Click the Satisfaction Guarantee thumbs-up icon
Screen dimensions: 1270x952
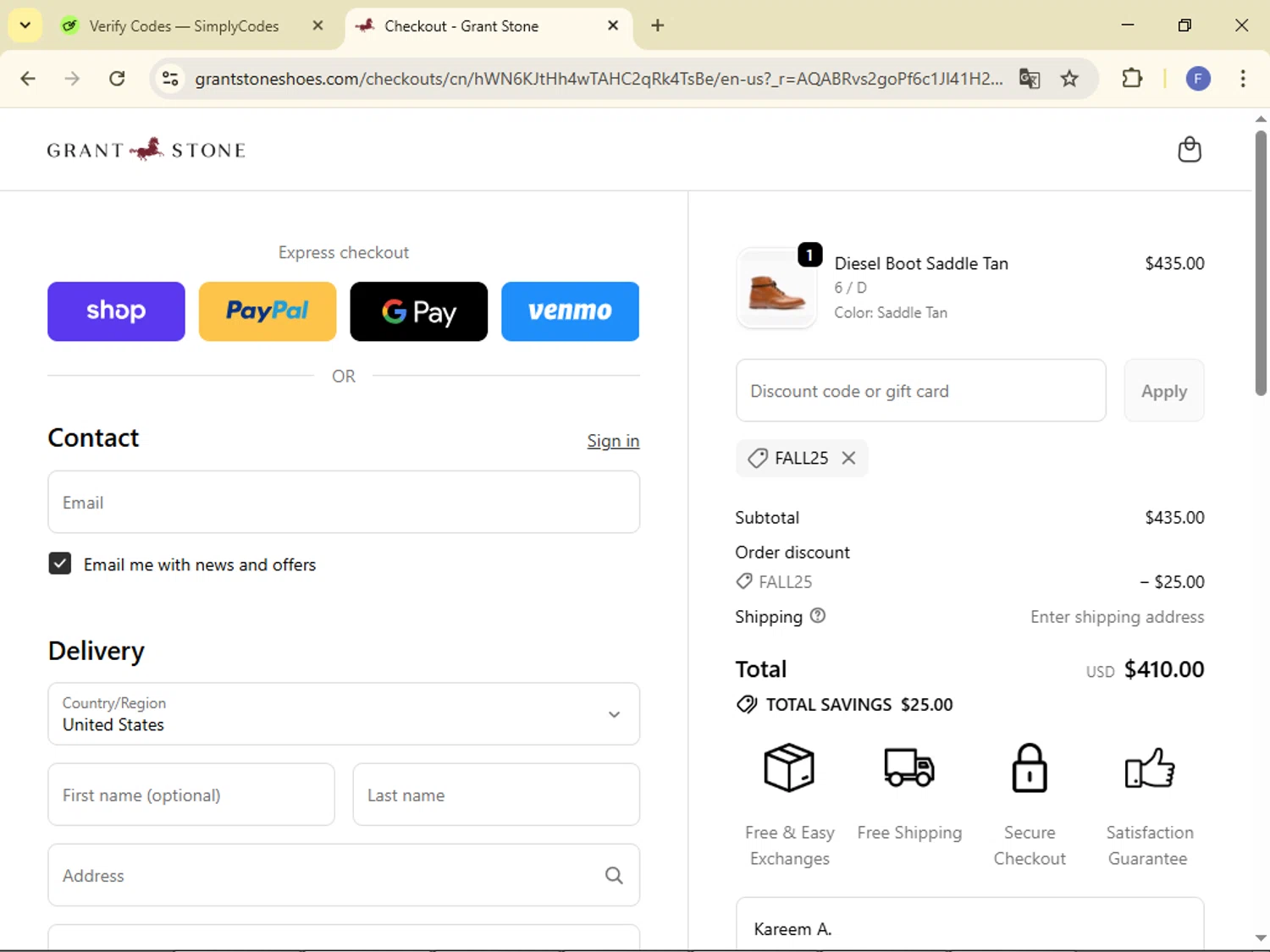pyautogui.click(x=1149, y=768)
